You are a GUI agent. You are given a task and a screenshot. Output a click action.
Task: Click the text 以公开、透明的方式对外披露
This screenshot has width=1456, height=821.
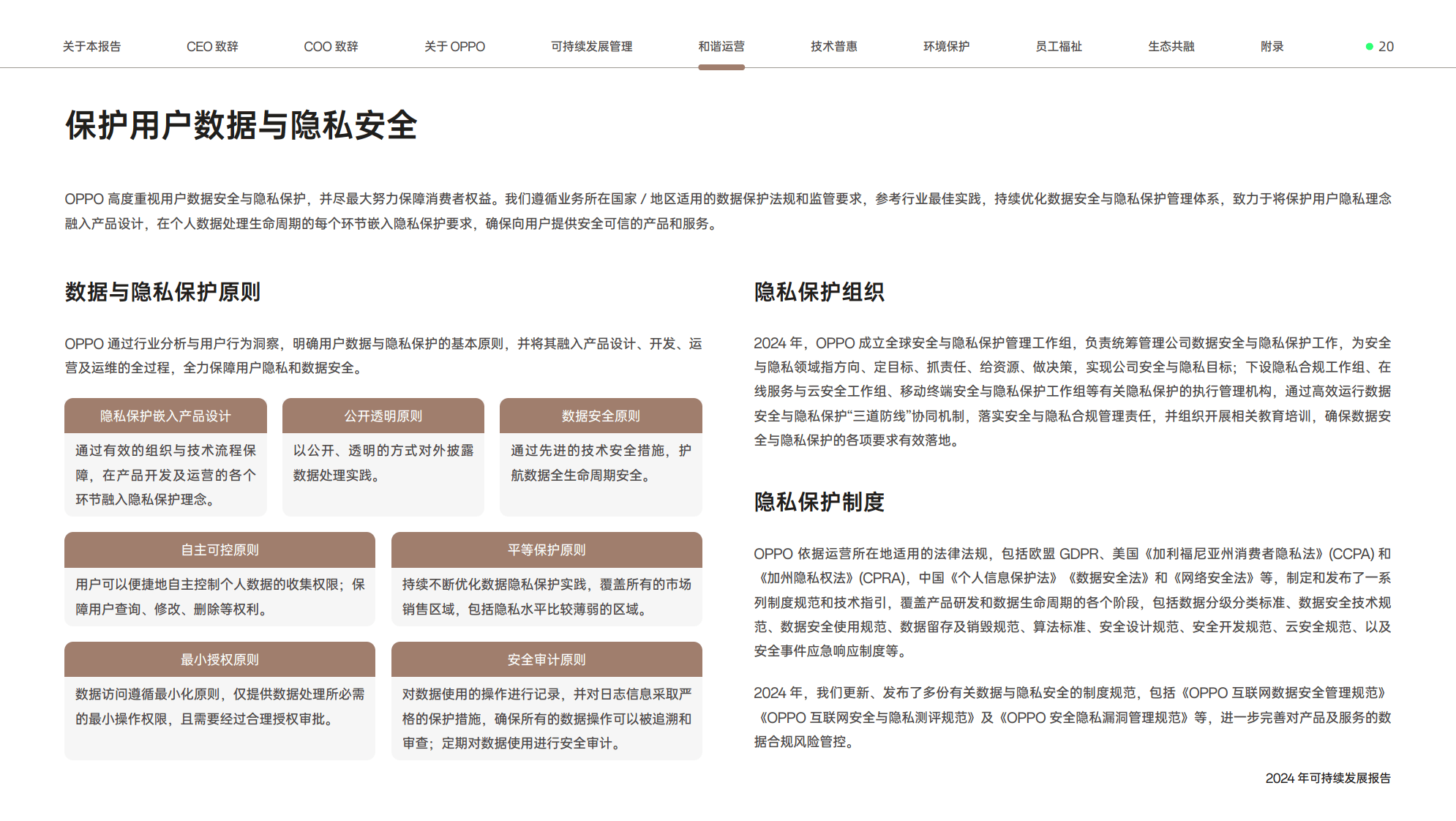coord(383,451)
